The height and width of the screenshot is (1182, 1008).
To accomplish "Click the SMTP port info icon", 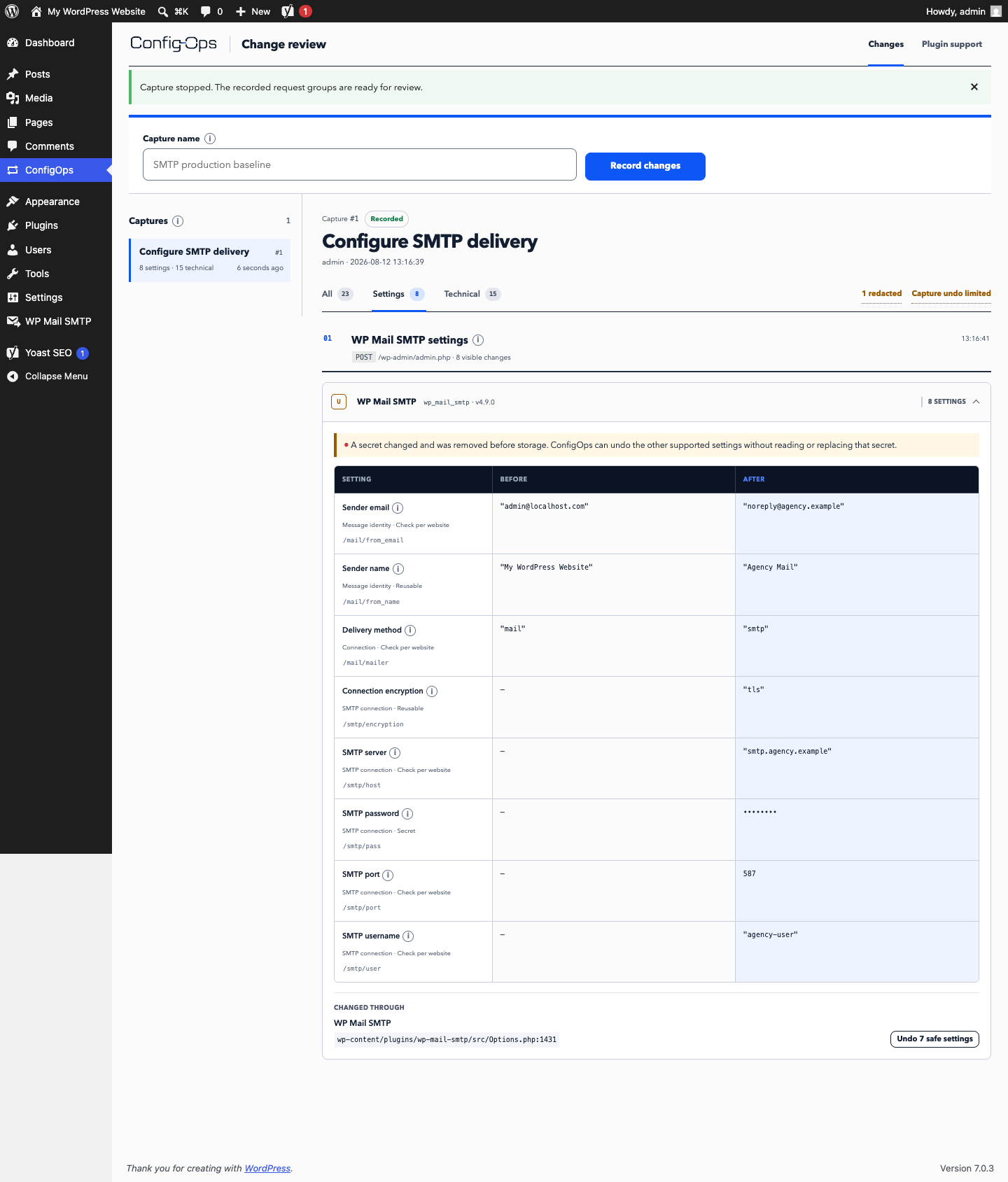I will (x=388, y=875).
